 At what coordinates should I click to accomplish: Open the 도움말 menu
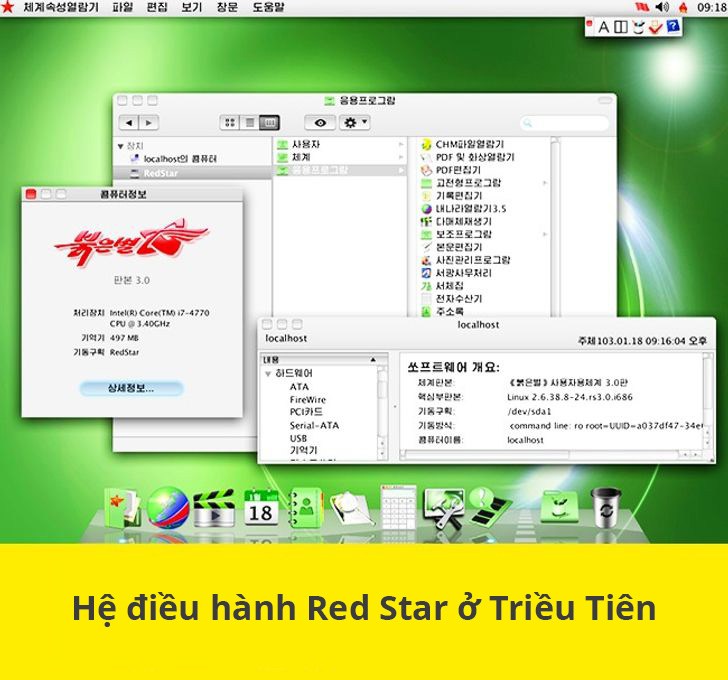tap(268, 7)
